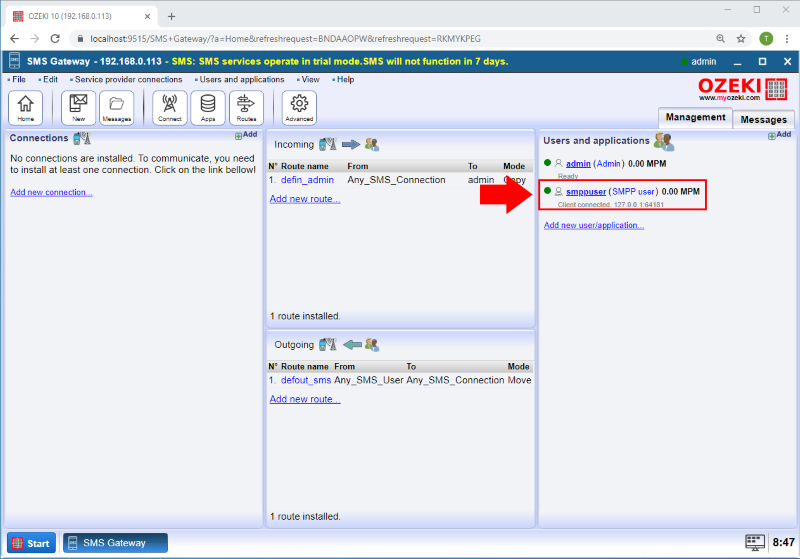The width and height of the screenshot is (800, 559).
Task: Click the Any_SMS_User cell in Outgoing table
Action: [x=368, y=380]
